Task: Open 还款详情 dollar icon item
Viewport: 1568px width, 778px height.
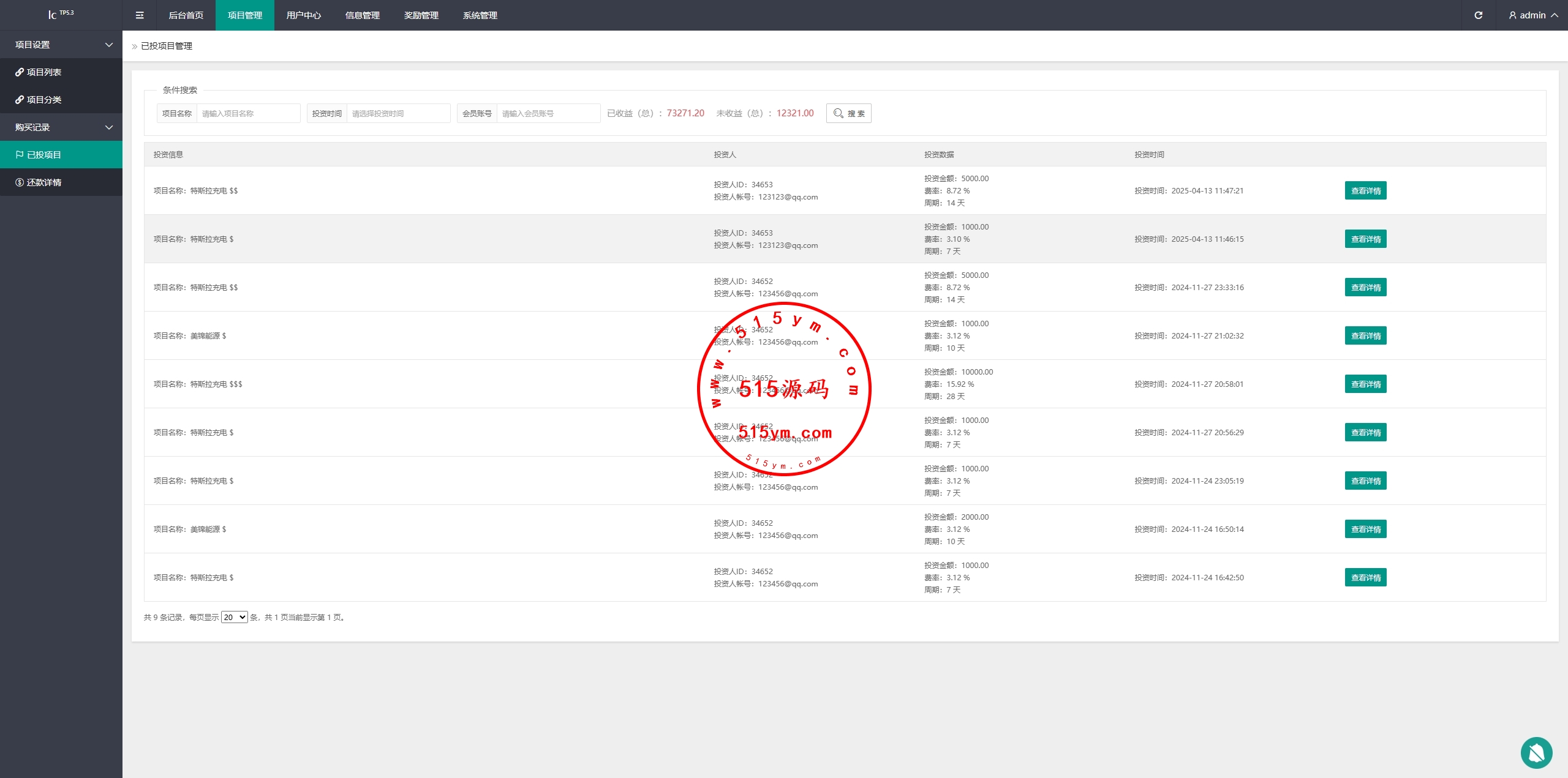Action: tap(20, 182)
